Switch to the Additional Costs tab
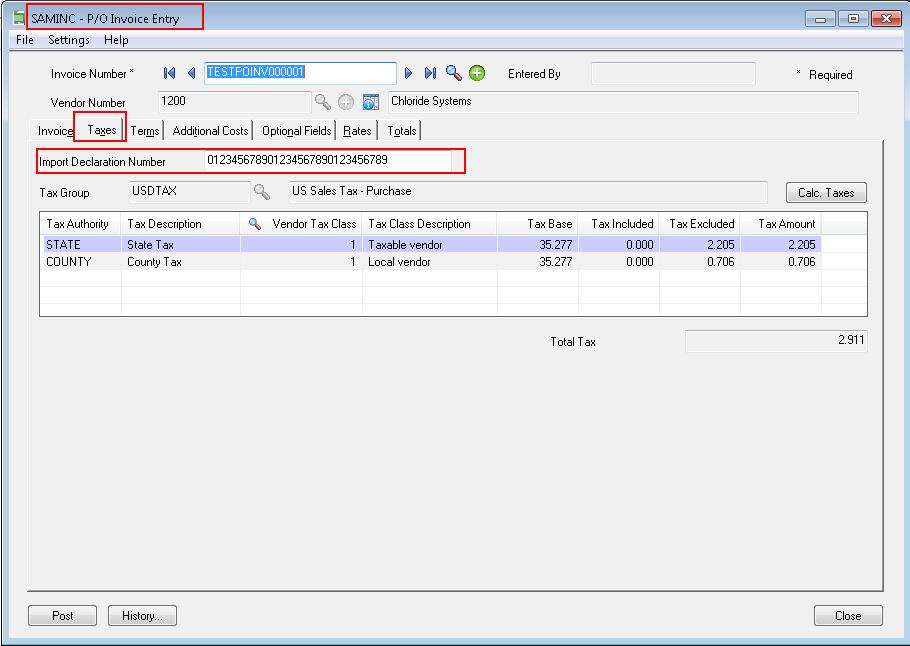910x646 pixels. point(210,131)
